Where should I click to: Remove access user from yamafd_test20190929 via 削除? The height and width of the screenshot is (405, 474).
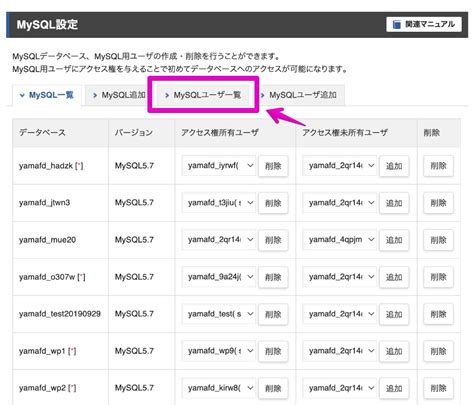coord(273,314)
